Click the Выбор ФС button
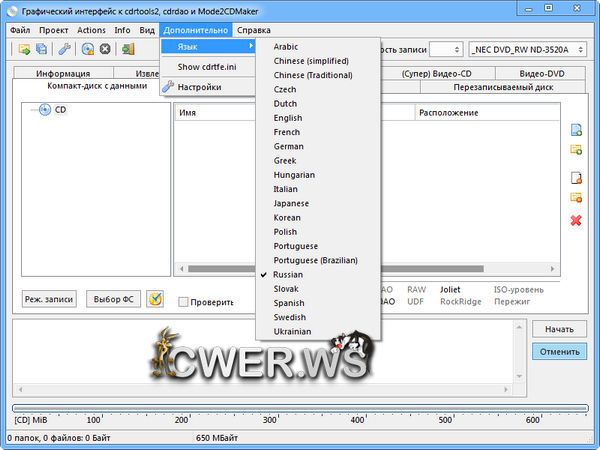 114,299
